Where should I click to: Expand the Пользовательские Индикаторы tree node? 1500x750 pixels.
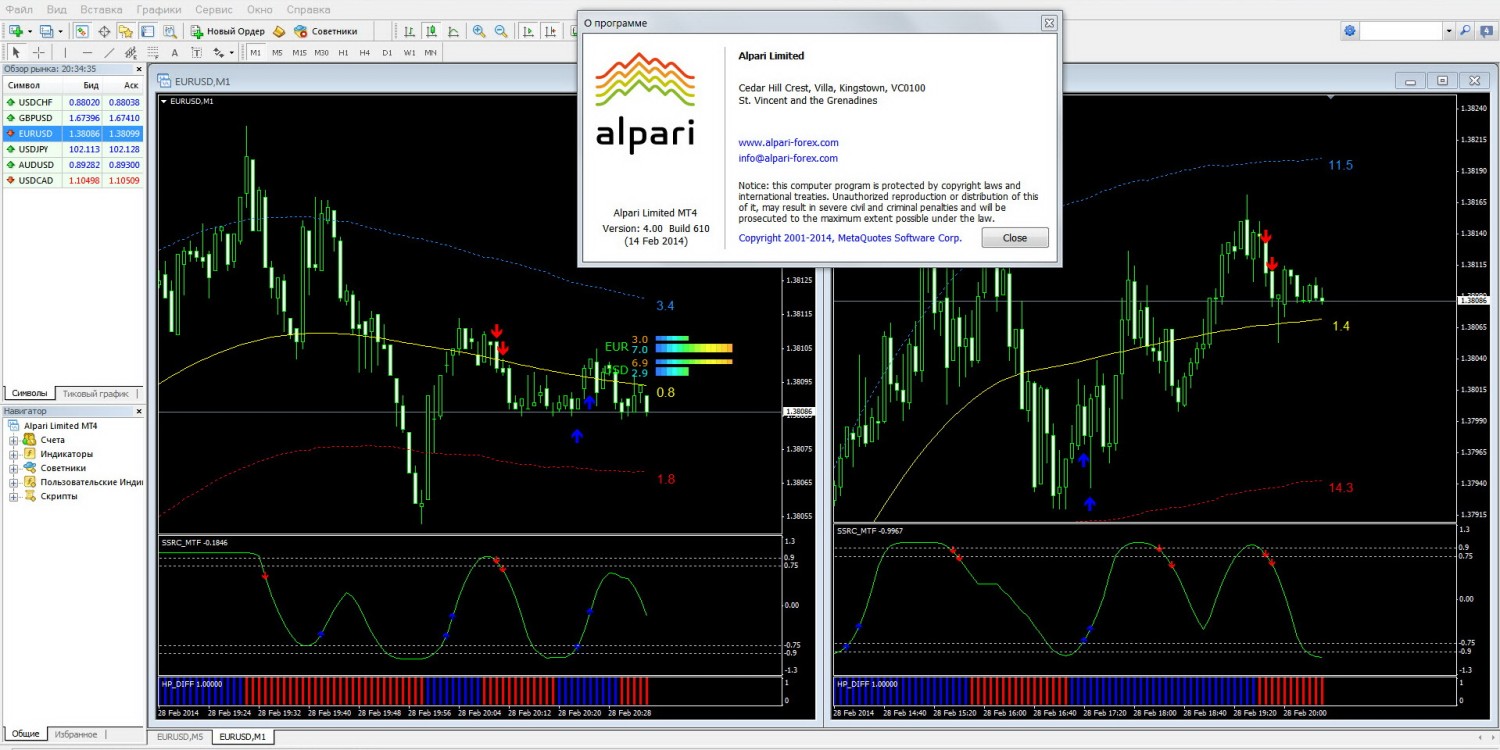click(x=13, y=482)
